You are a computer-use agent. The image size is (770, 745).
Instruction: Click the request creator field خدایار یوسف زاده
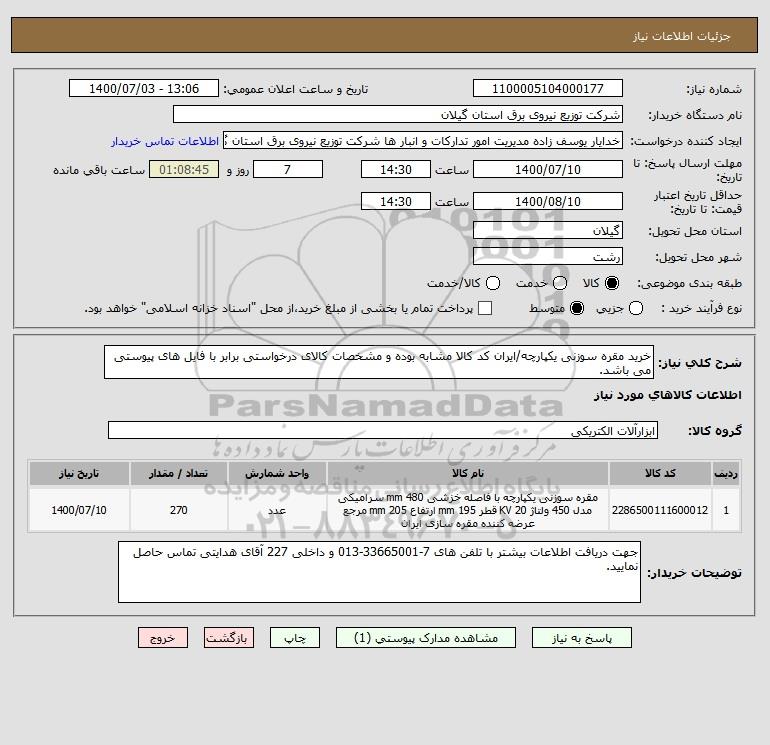click(x=423, y=141)
